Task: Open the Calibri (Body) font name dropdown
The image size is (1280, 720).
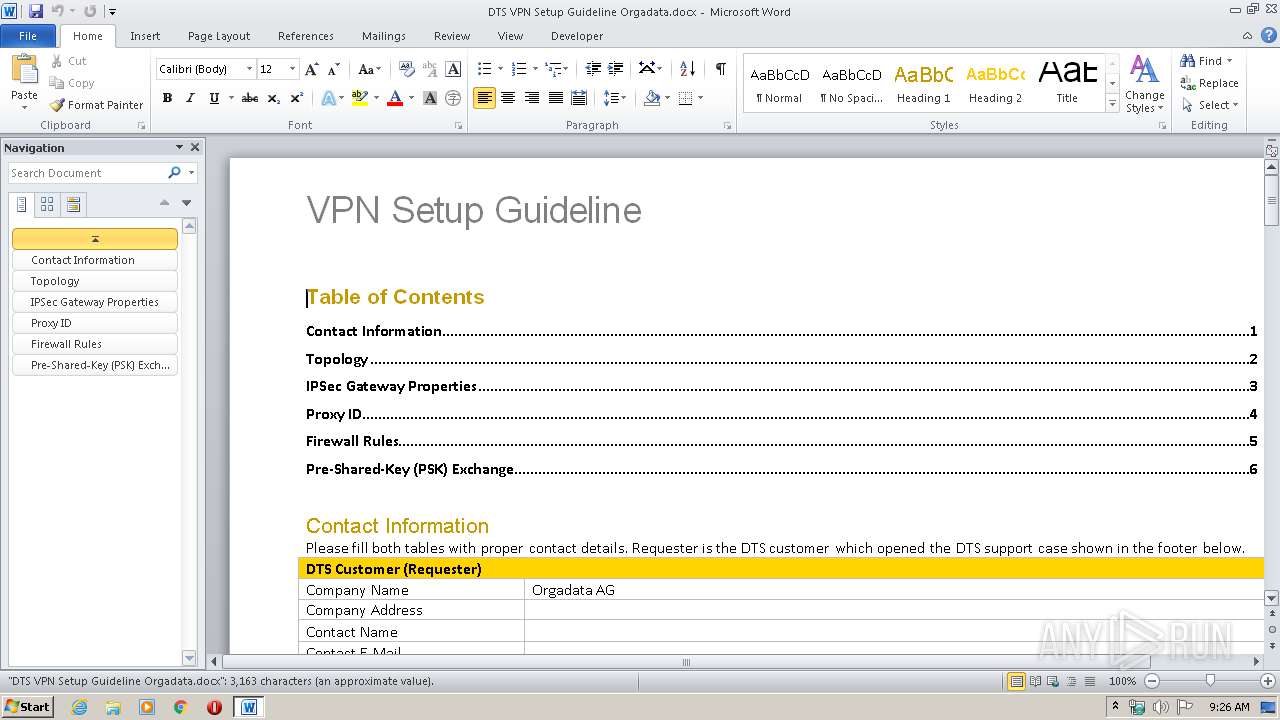Action: 249,69
